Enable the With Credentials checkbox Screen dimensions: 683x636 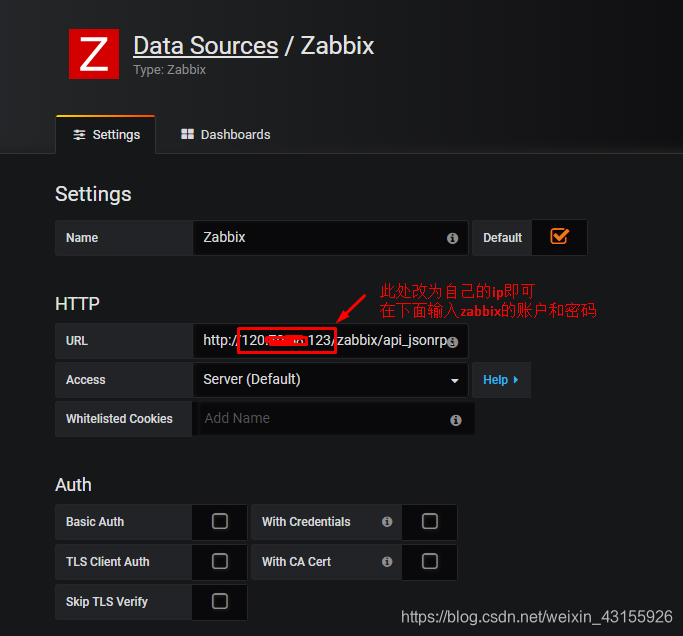429,521
